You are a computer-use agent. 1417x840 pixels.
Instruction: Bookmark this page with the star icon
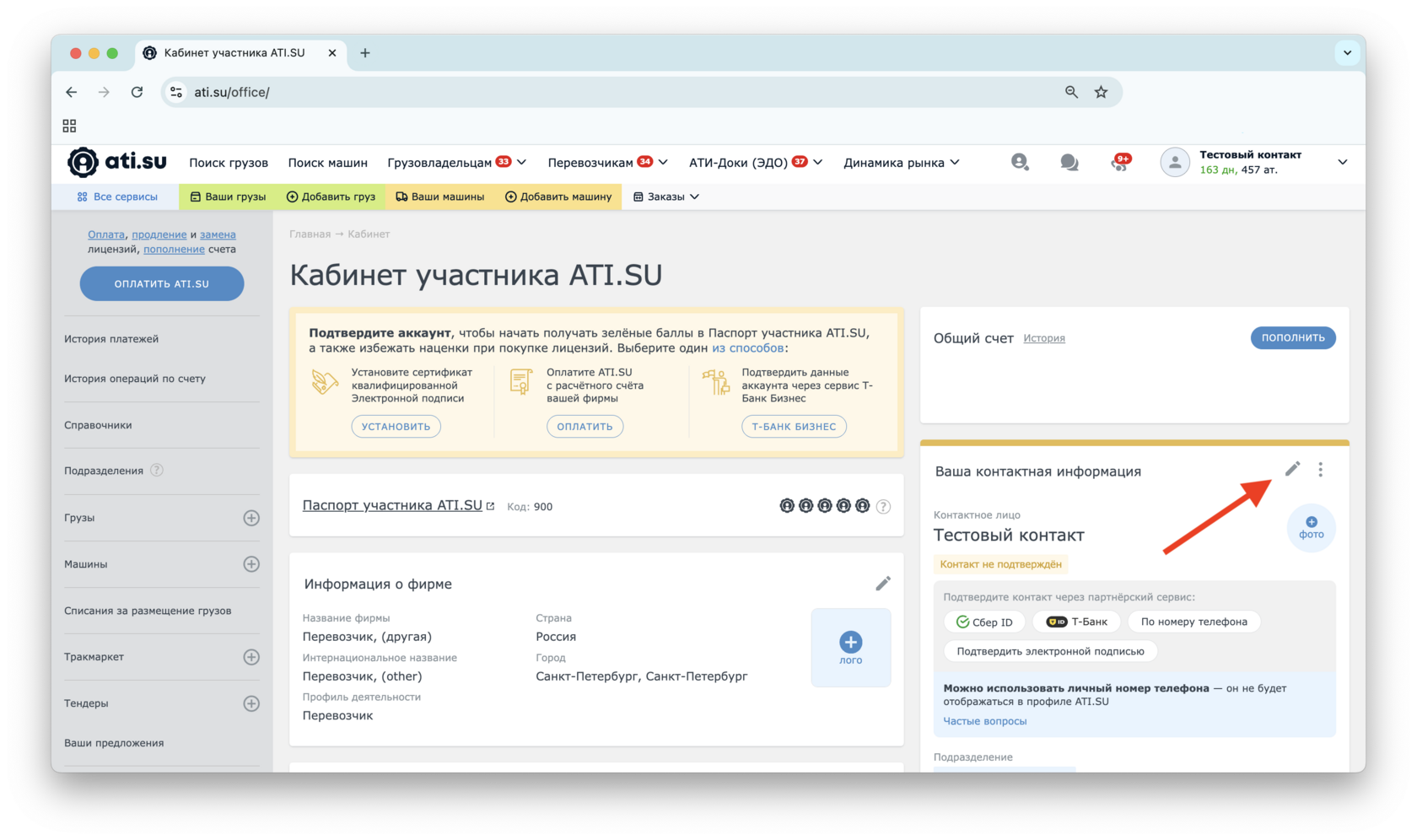coord(1101,92)
